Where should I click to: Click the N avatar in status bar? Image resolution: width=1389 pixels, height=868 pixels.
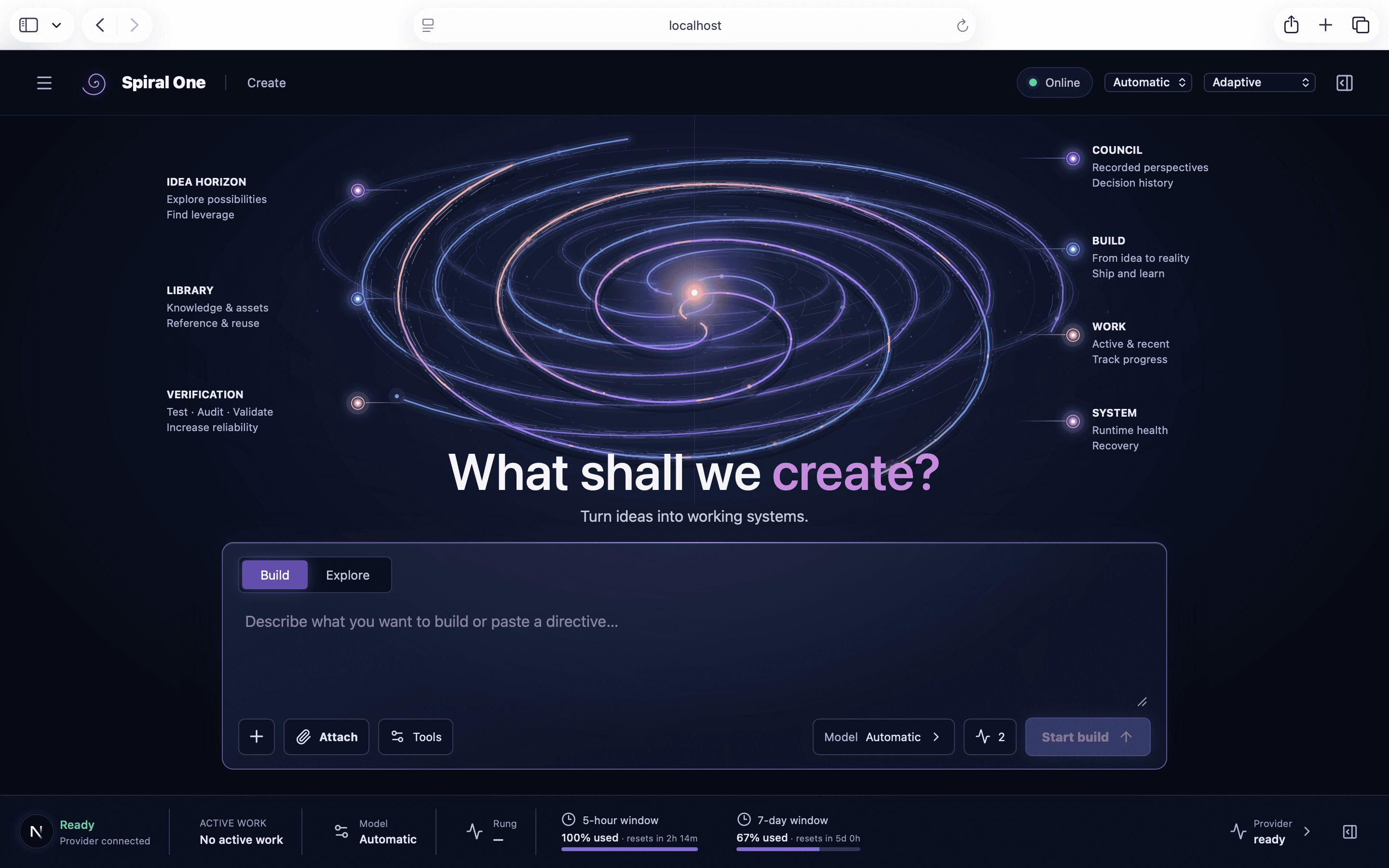[x=36, y=831]
